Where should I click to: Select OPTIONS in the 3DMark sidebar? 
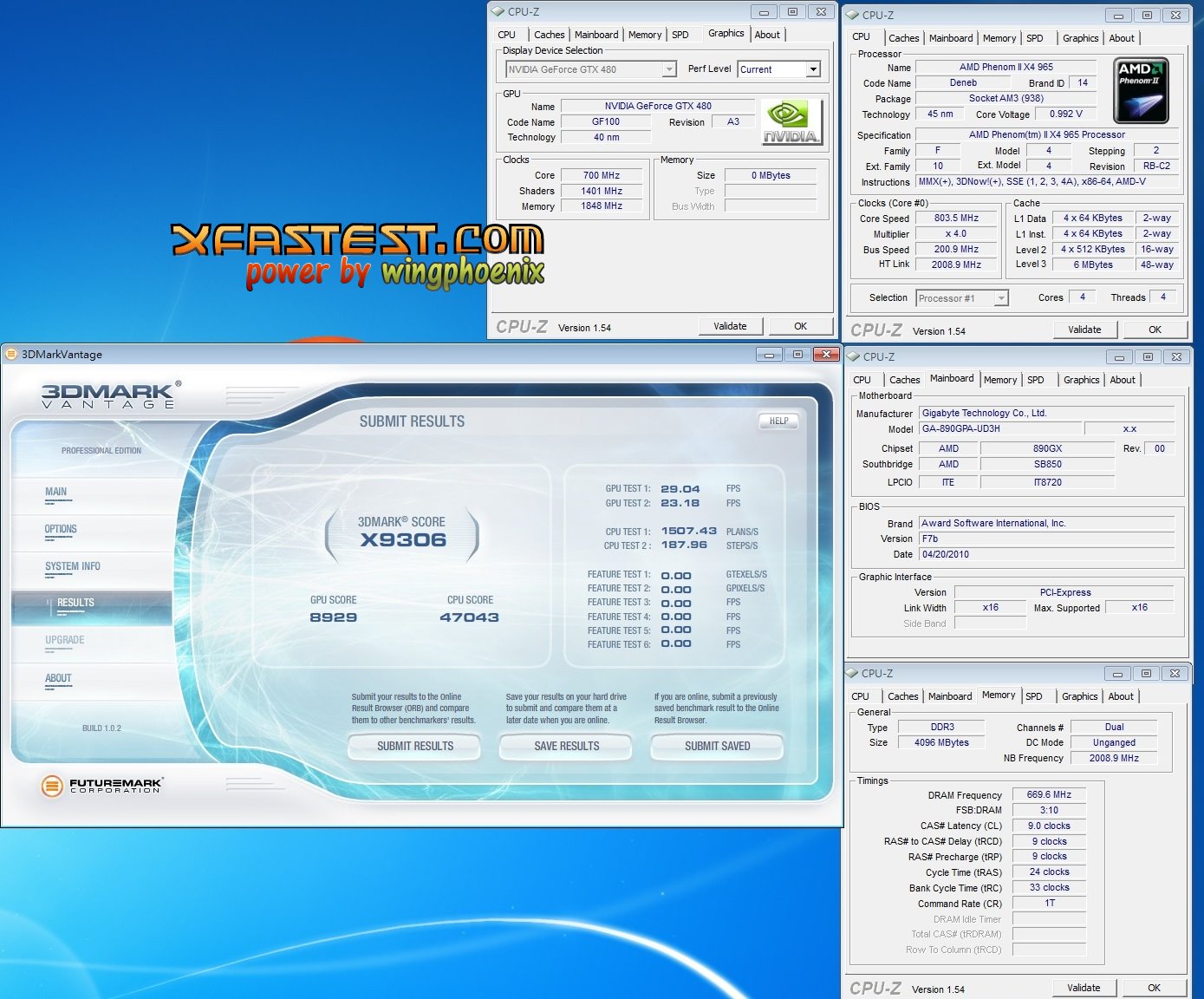pyautogui.click(x=61, y=529)
